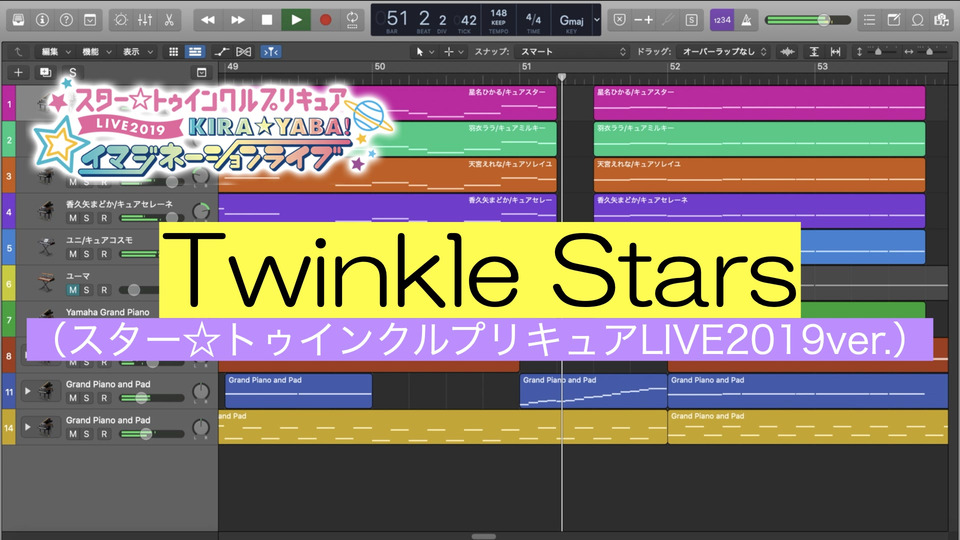Solo track 14 Grand Piano and Pad
This screenshot has height=540, width=960.
pyautogui.click(x=86, y=434)
